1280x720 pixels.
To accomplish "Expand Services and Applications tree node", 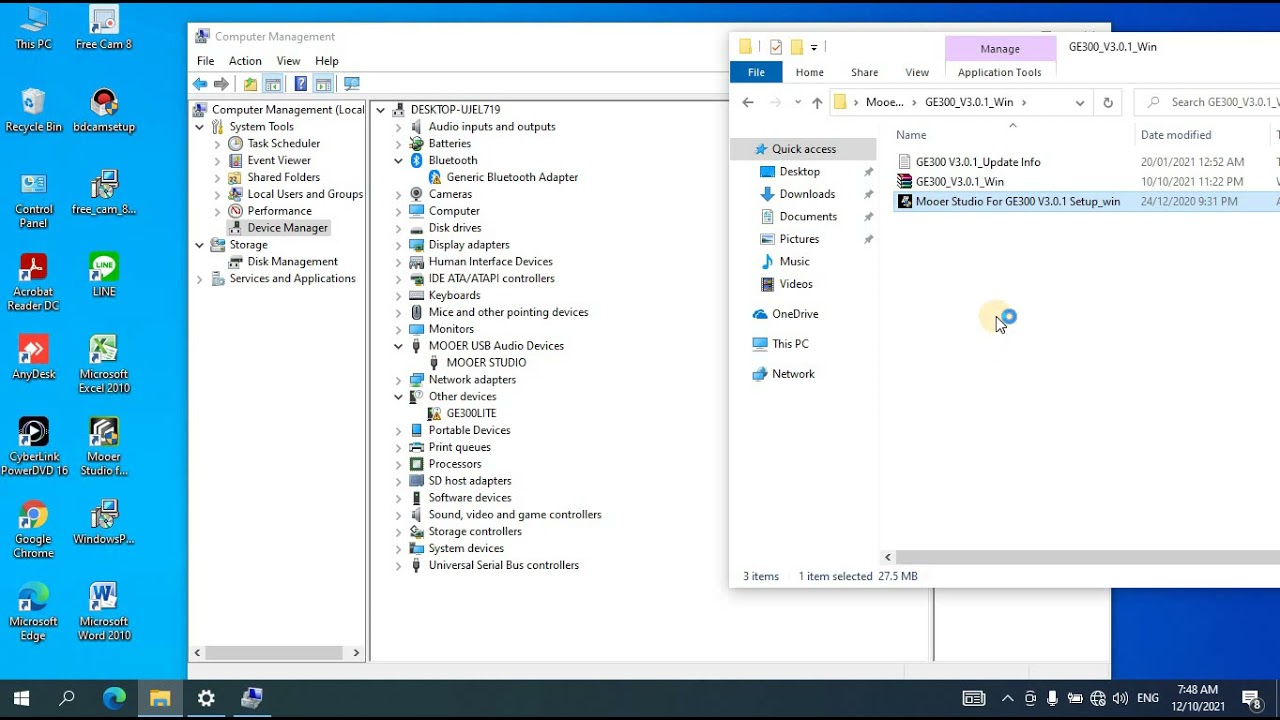I will (x=199, y=279).
